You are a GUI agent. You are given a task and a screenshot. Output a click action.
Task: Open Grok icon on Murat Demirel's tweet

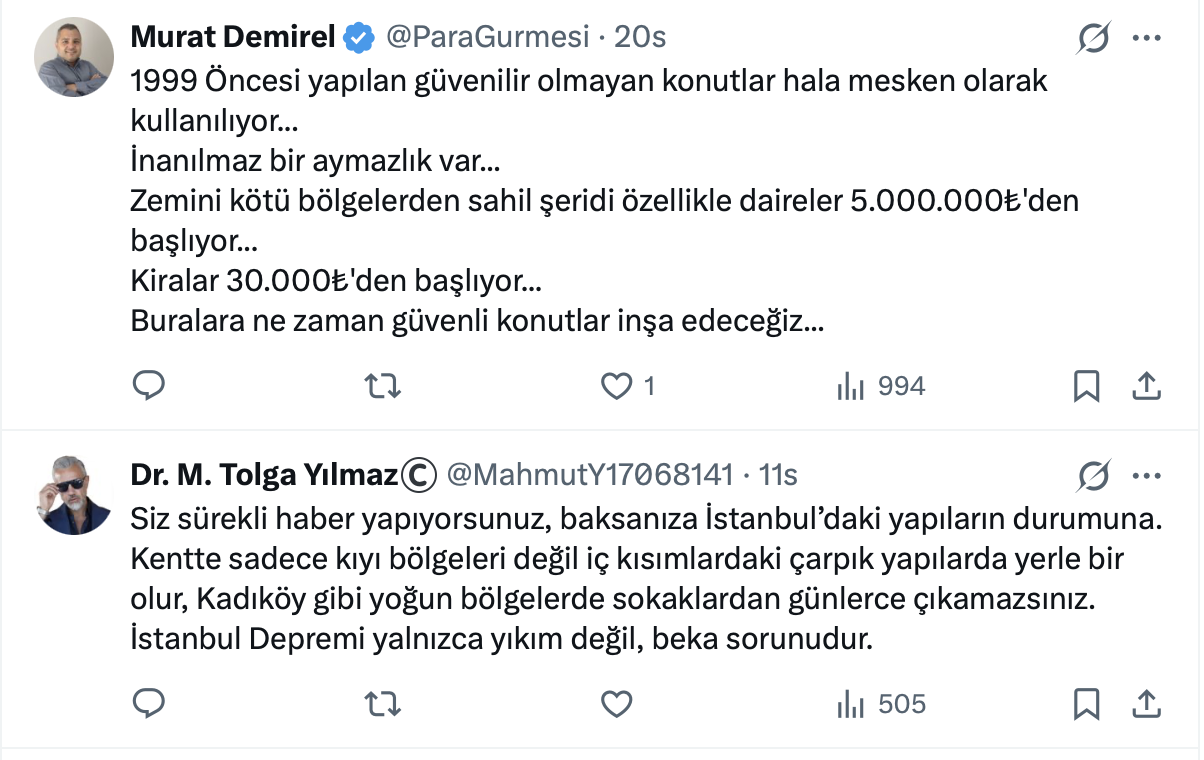point(1094,39)
